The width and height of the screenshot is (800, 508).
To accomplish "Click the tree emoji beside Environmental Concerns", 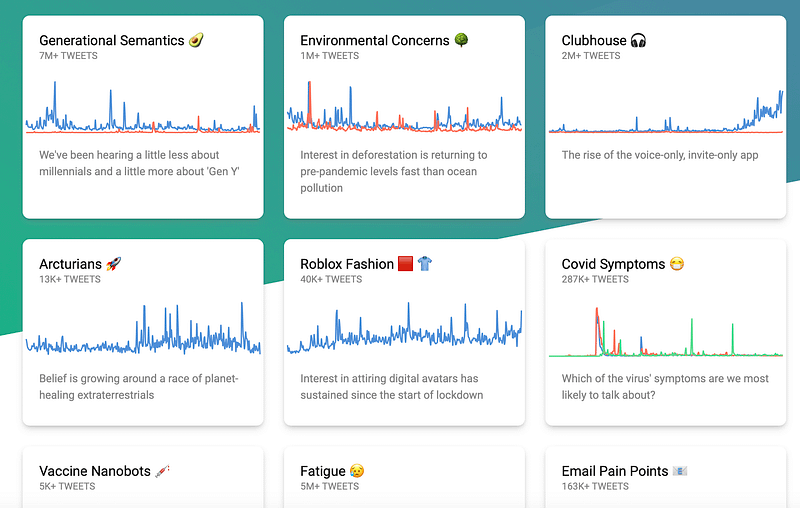I will coord(461,40).
